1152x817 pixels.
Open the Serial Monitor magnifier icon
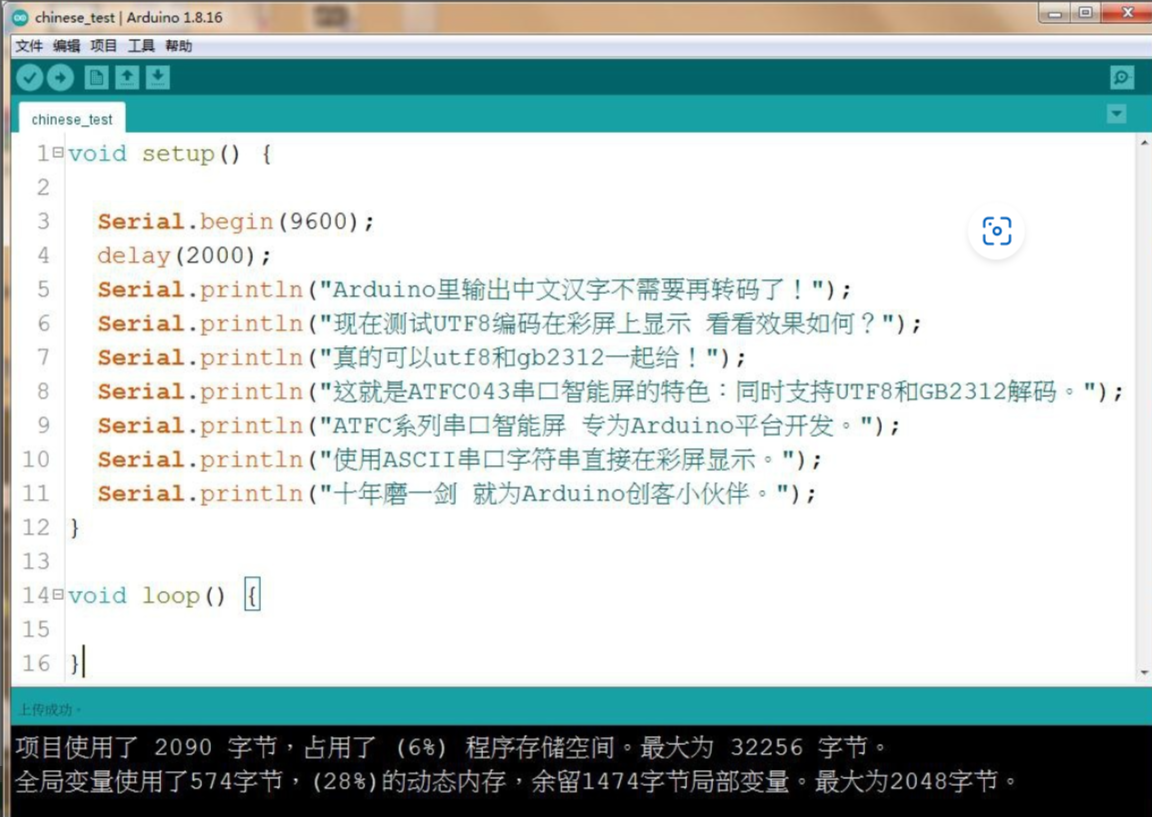click(1121, 78)
